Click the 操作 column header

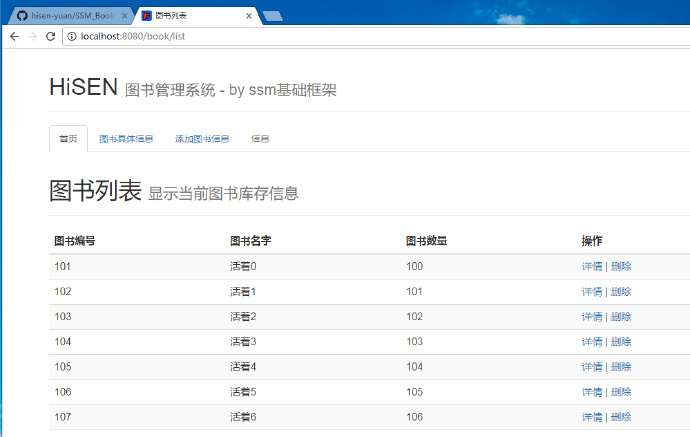point(592,241)
